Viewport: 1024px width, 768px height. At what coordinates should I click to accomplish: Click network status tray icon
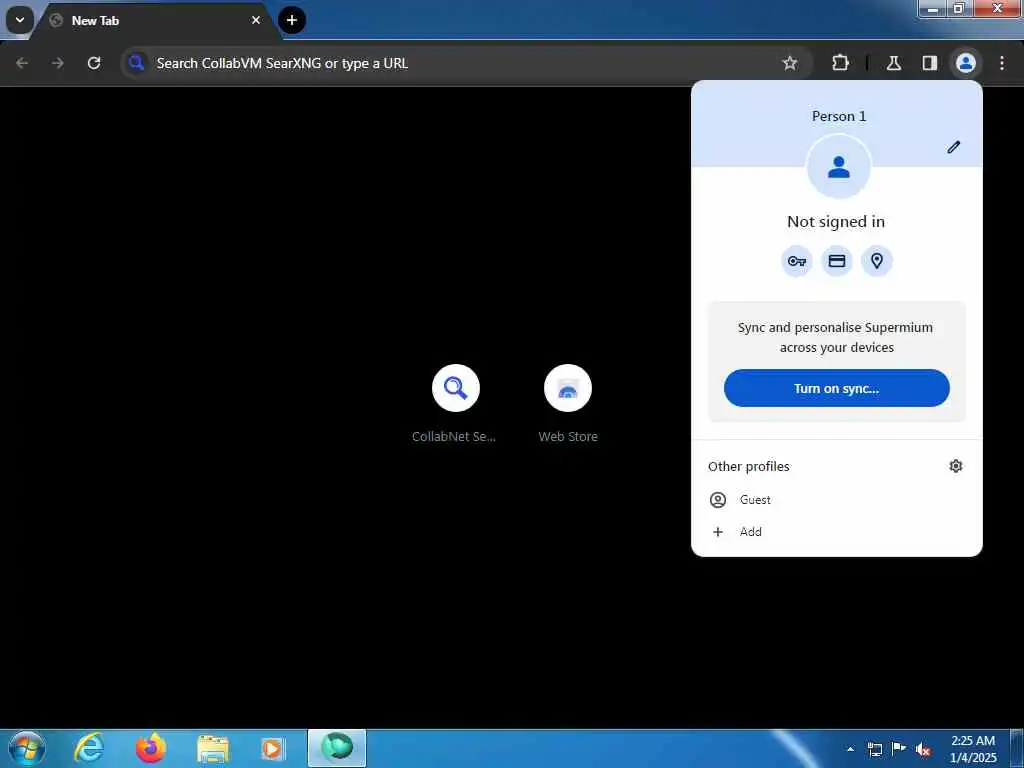tap(874, 749)
